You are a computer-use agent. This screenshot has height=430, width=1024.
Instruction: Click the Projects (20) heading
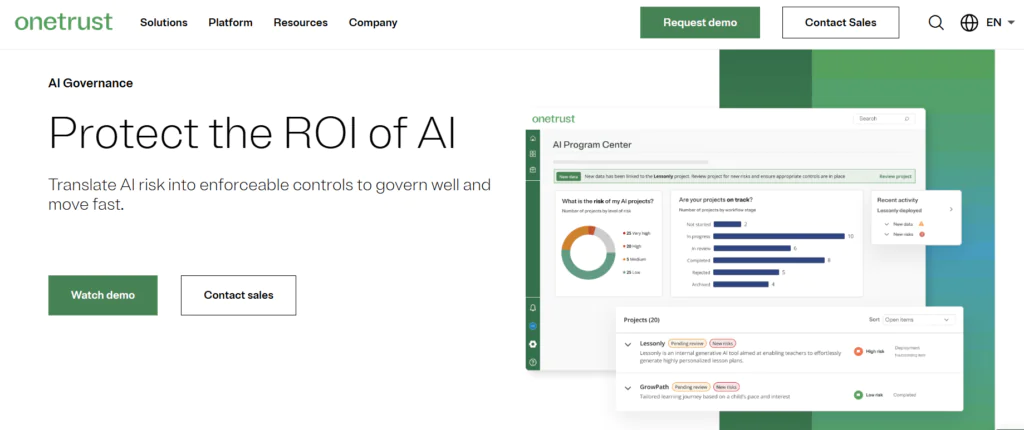click(641, 320)
